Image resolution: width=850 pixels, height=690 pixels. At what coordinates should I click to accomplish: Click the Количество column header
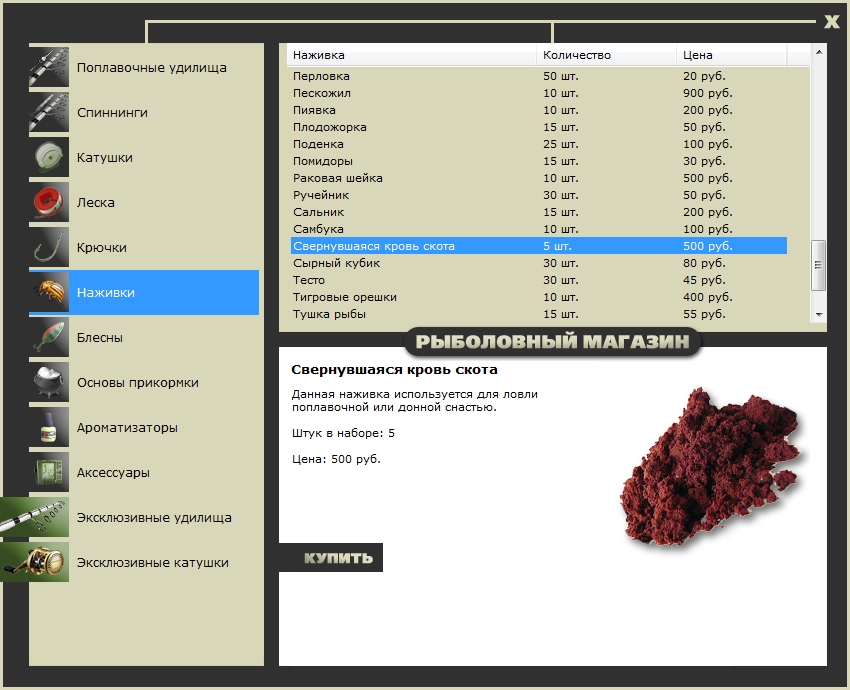point(606,55)
